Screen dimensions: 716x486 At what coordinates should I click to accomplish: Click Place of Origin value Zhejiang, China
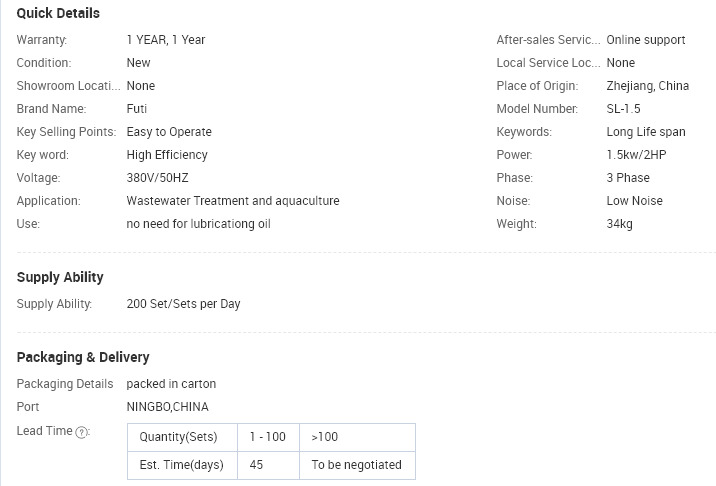point(648,86)
